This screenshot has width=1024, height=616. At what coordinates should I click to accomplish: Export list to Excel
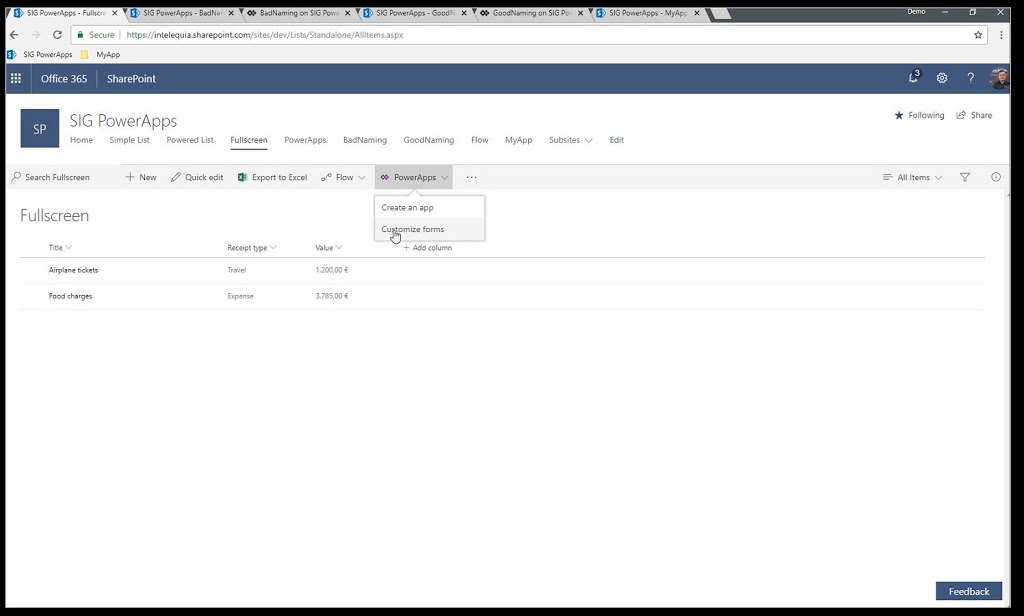click(x=272, y=177)
